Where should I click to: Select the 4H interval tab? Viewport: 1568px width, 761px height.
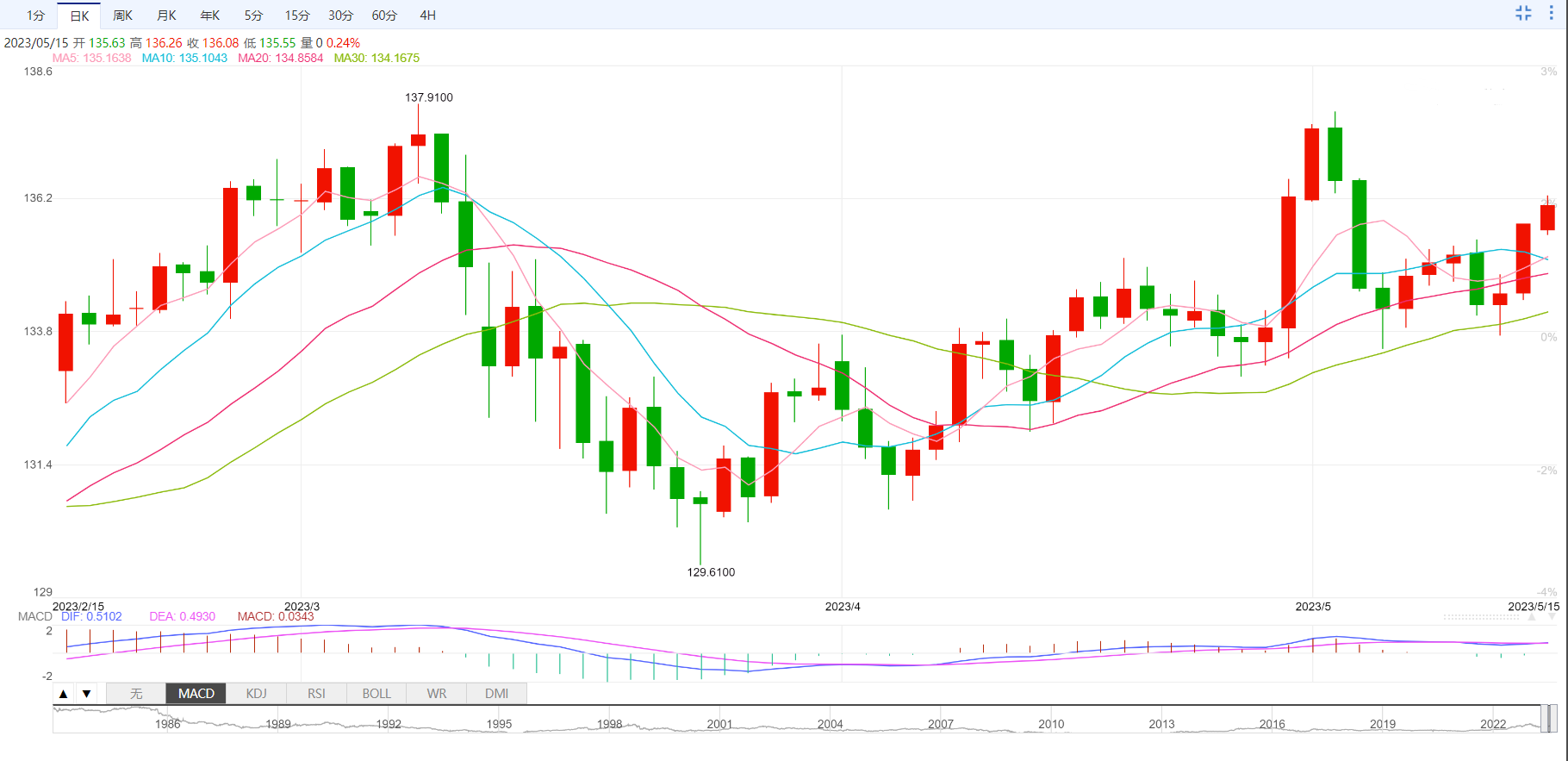pyautogui.click(x=427, y=16)
